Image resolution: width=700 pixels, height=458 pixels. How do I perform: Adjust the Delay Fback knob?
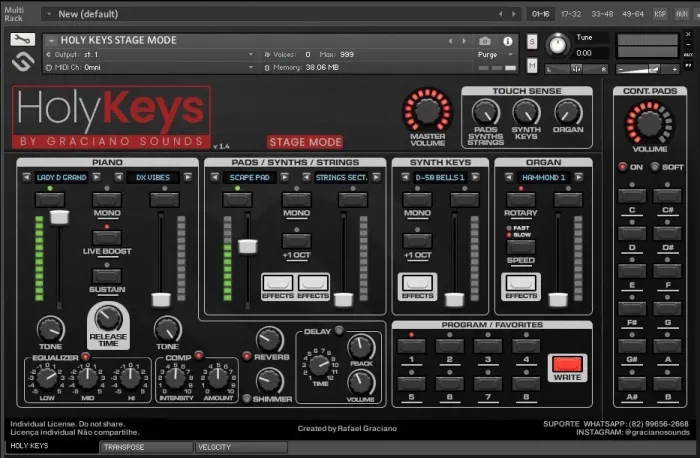(361, 347)
